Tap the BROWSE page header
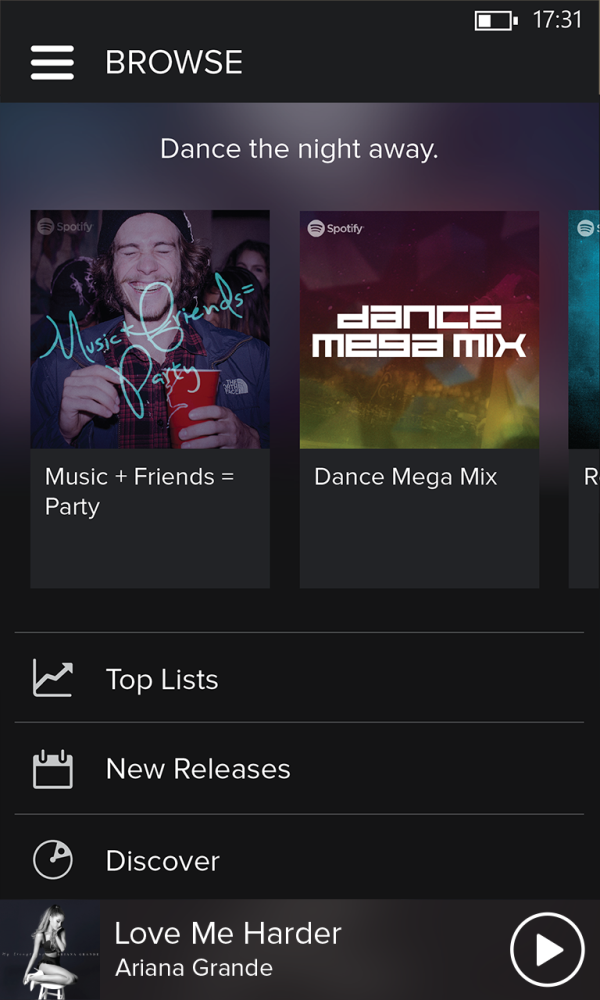600x1000 pixels. (x=174, y=62)
